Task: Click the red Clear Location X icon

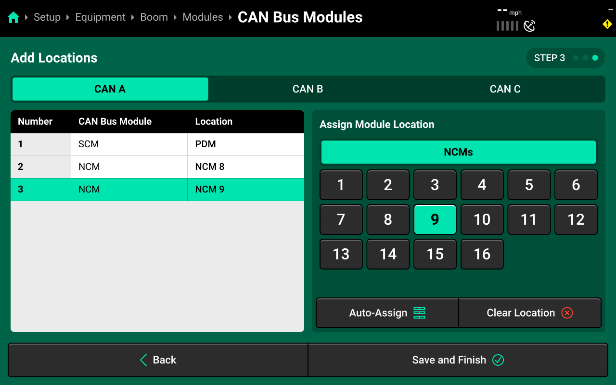Action: pos(567,313)
